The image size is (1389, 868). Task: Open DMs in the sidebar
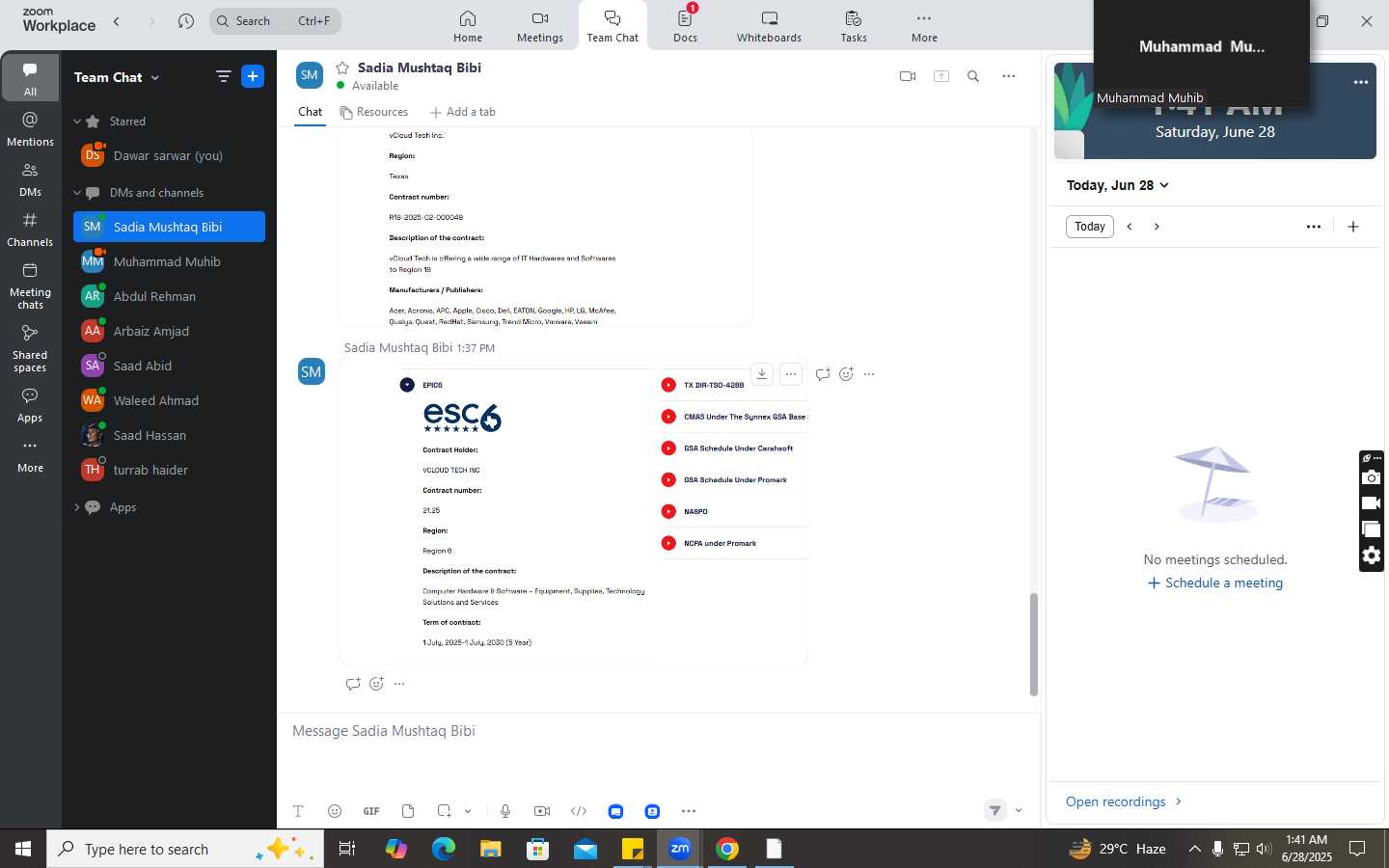(x=30, y=178)
